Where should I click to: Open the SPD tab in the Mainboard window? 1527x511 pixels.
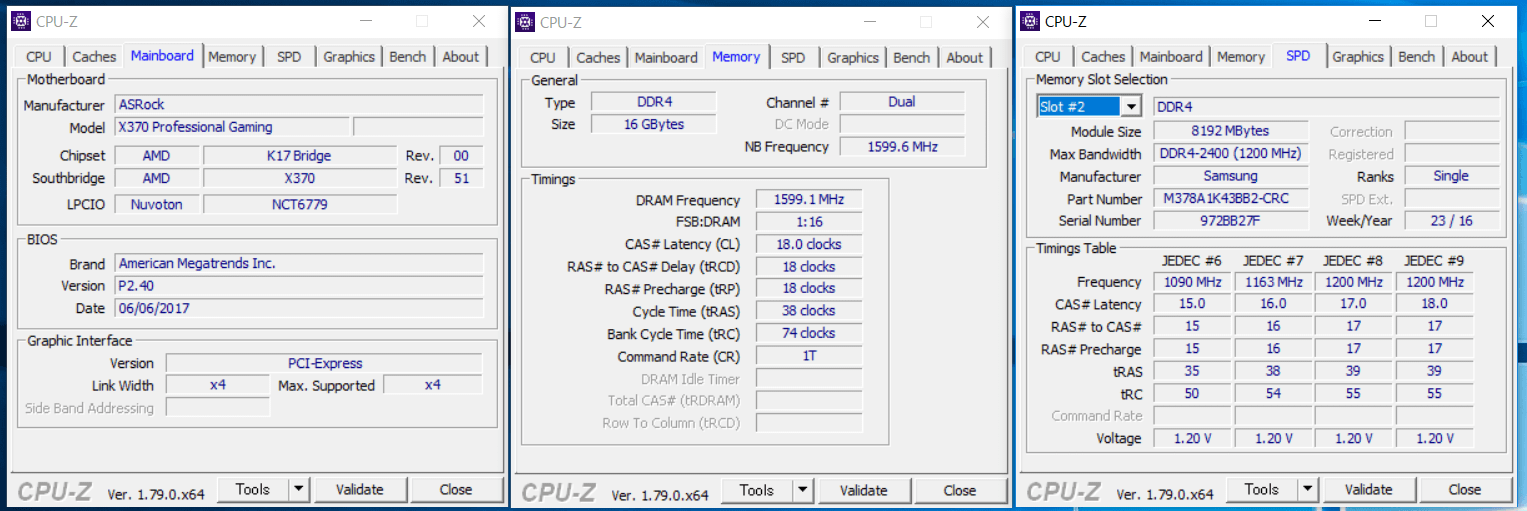[x=289, y=57]
